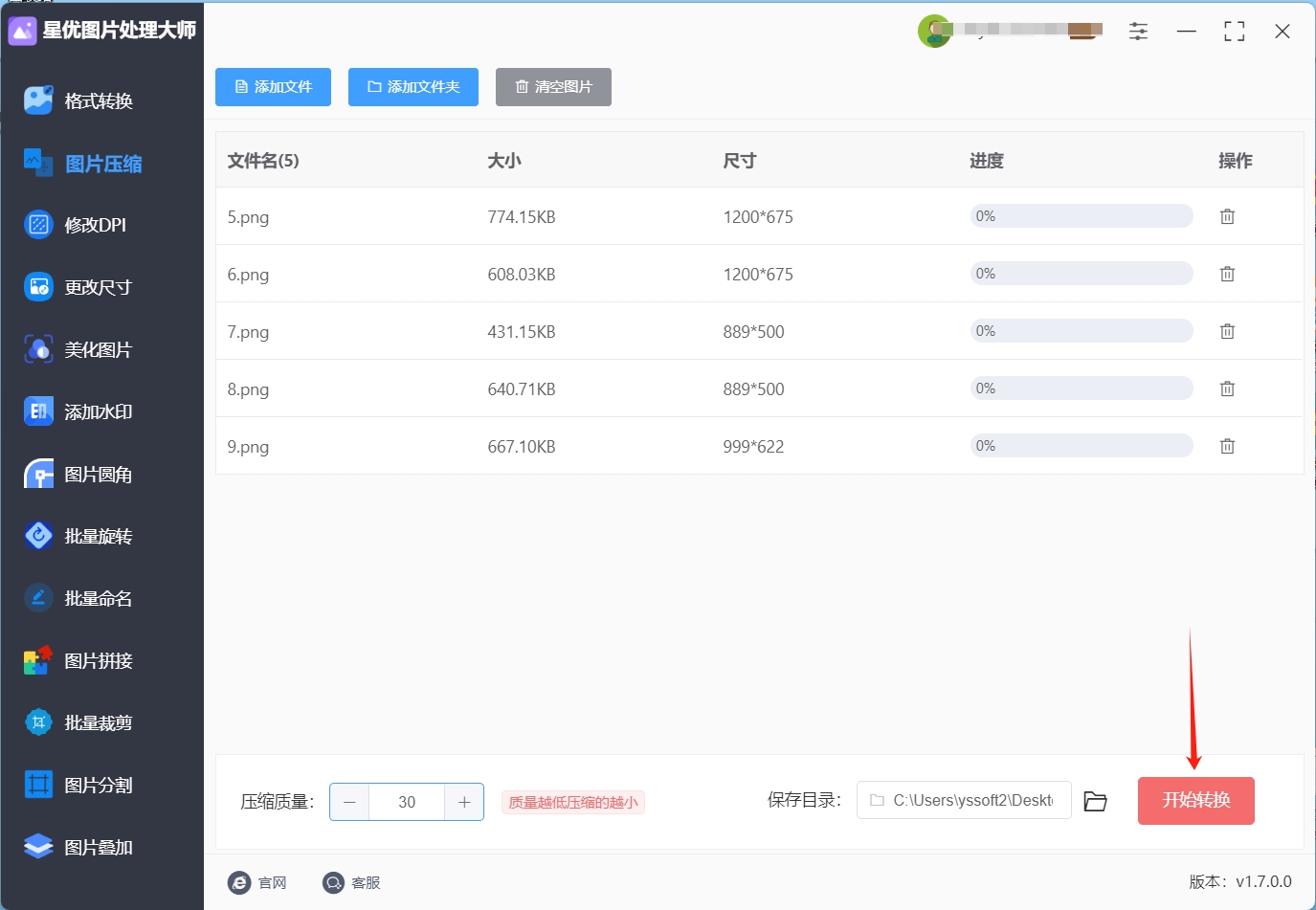Open the 图片圆角 rounded corner icon

pyautogui.click(x=38, y=474)
